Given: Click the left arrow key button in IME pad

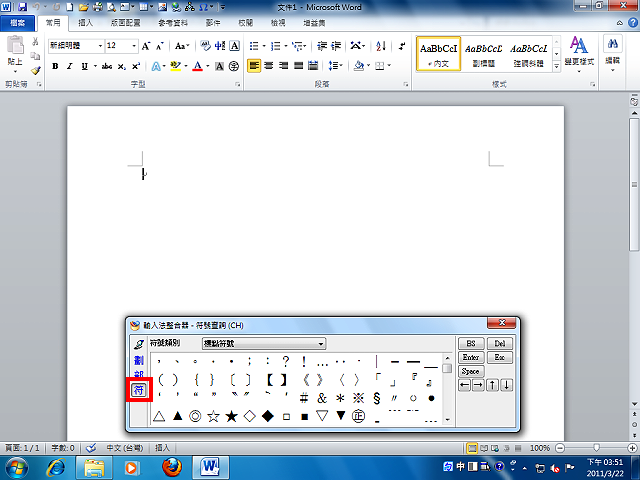Looking at the screenshot, I should (x=464, y=385).
